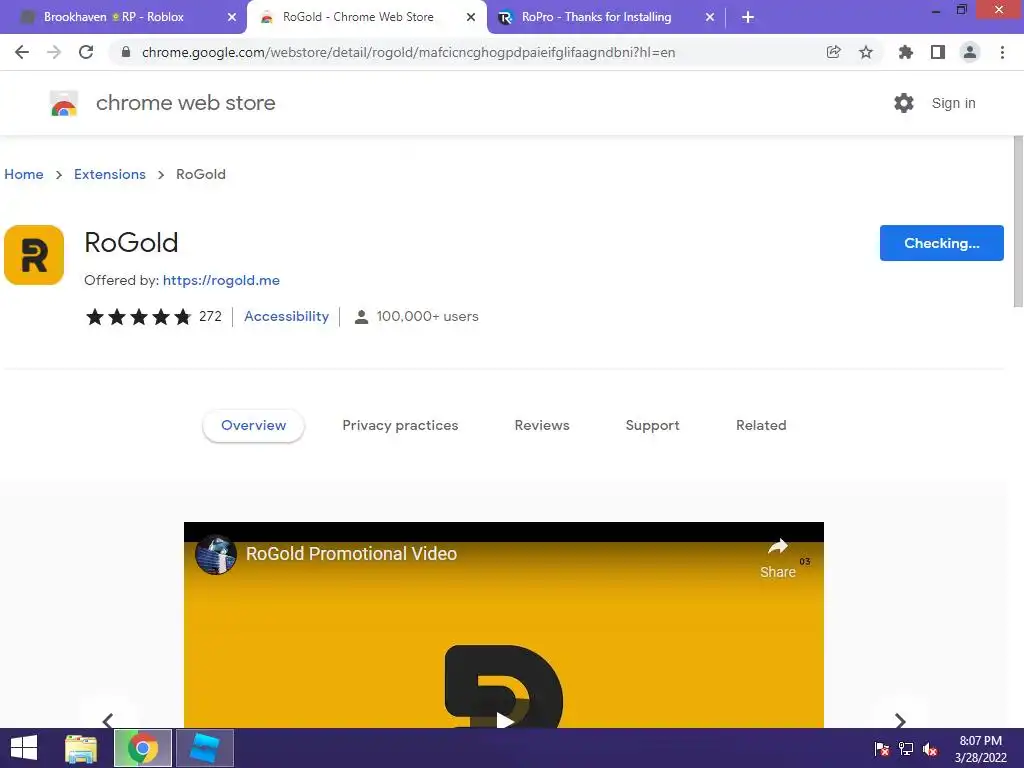Go back to the previous page
The image size is (1024, 768).
tap(22, 52)
